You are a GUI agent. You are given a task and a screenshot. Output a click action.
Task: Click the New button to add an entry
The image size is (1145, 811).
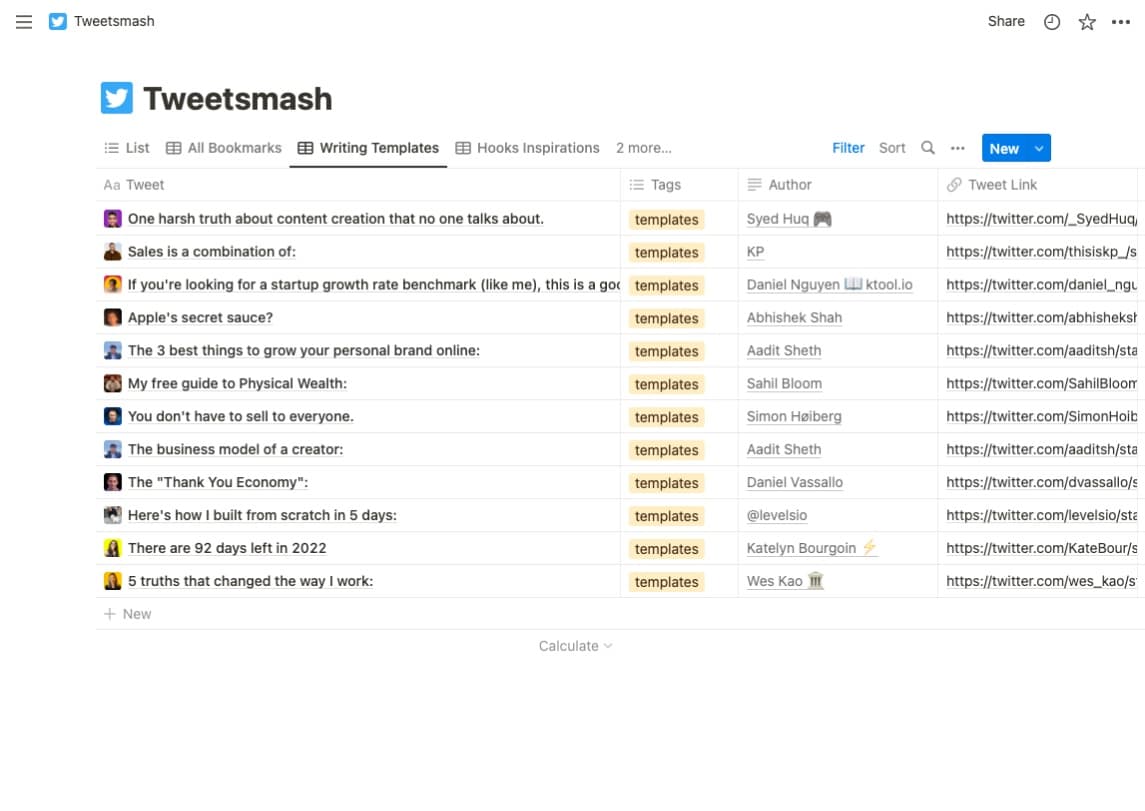pos(1004,147)
